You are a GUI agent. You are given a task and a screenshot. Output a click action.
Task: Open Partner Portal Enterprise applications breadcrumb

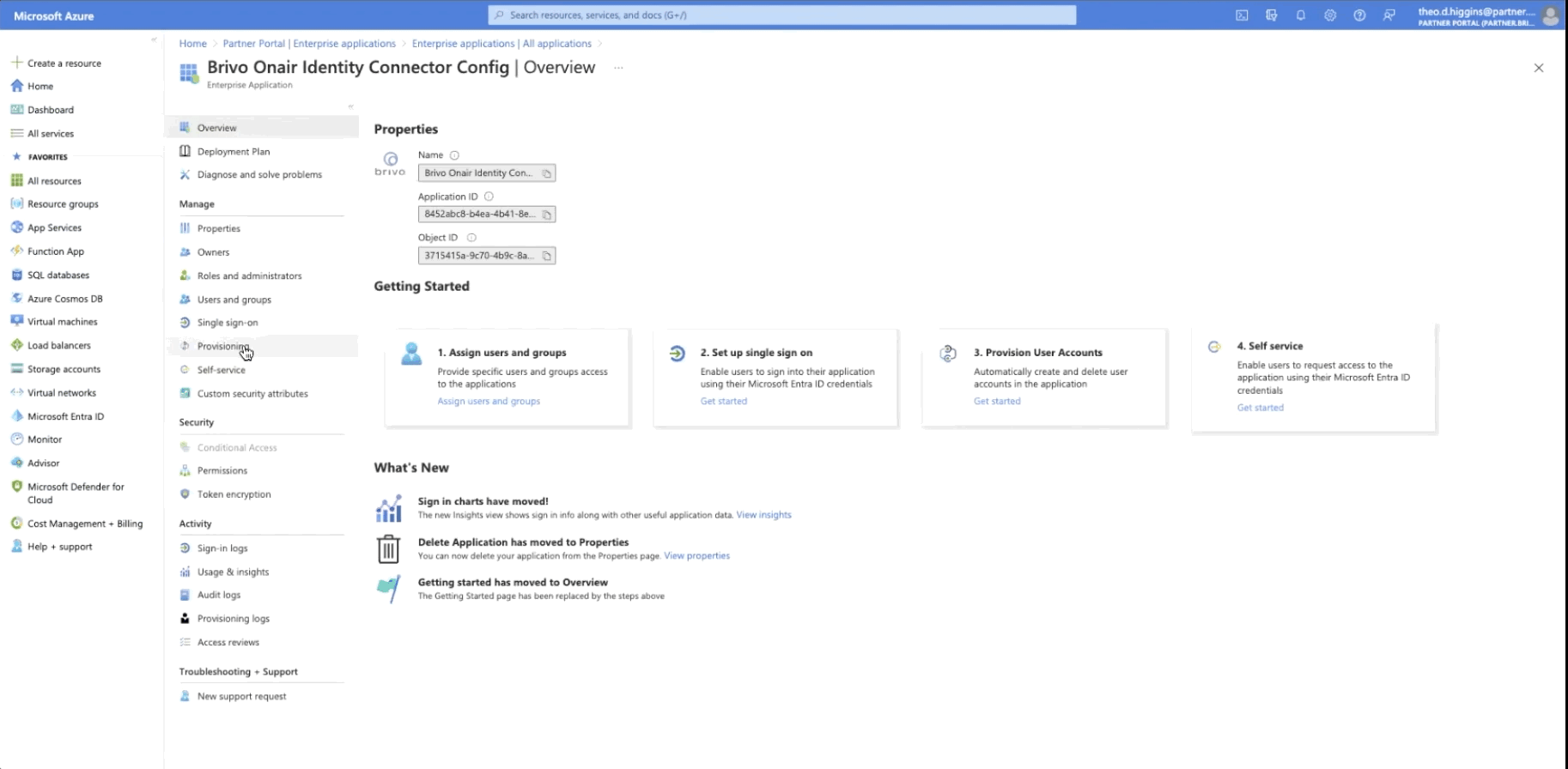click(309, 44)
